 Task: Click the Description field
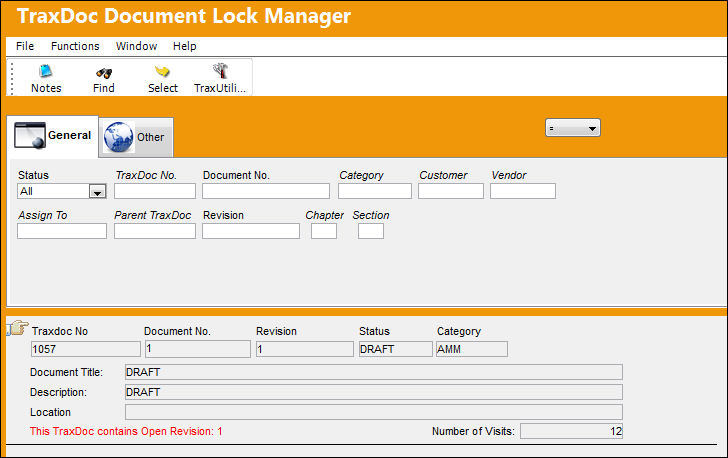coord(374,392)
